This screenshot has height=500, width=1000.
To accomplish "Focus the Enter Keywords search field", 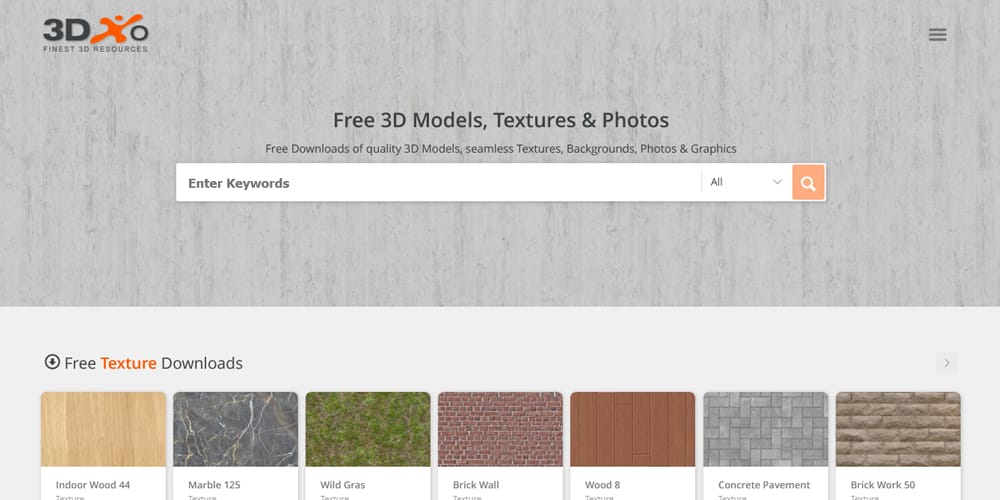I will 438,183.
